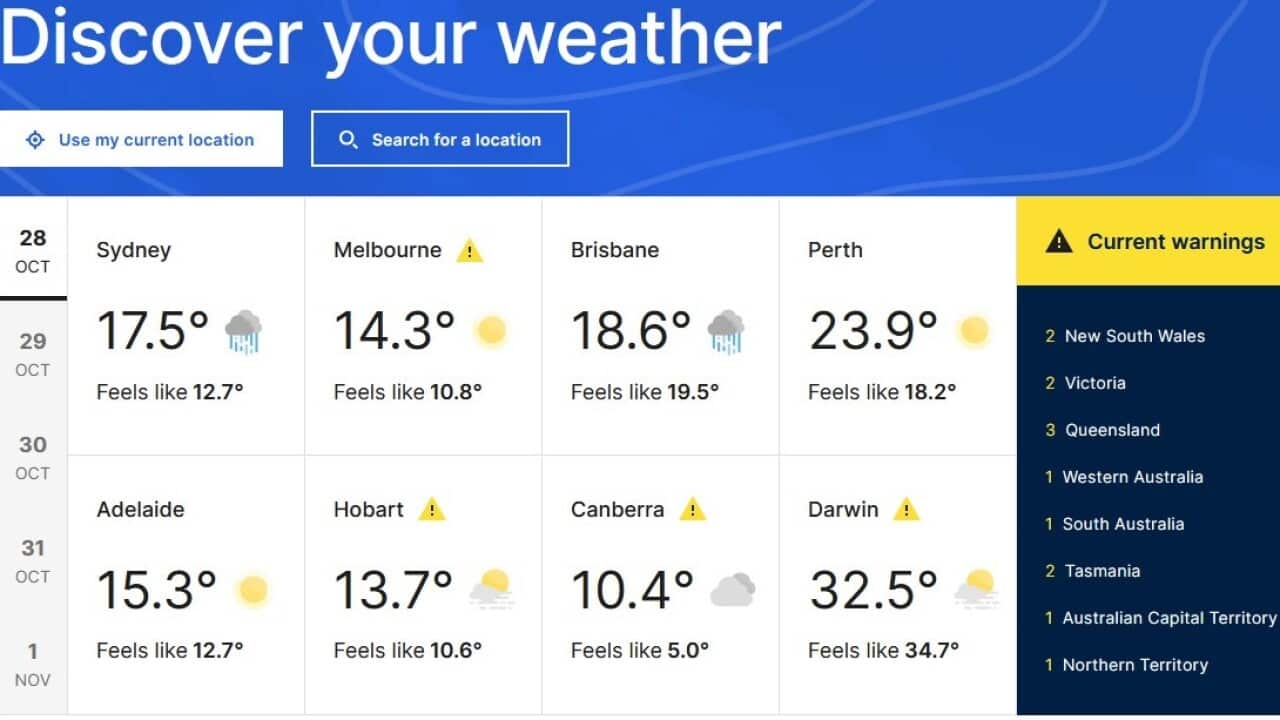The width and height of the screenshot is (1280, 720).
Task: Switch to the 30 OCT date tab
Action: click(33, 457)
